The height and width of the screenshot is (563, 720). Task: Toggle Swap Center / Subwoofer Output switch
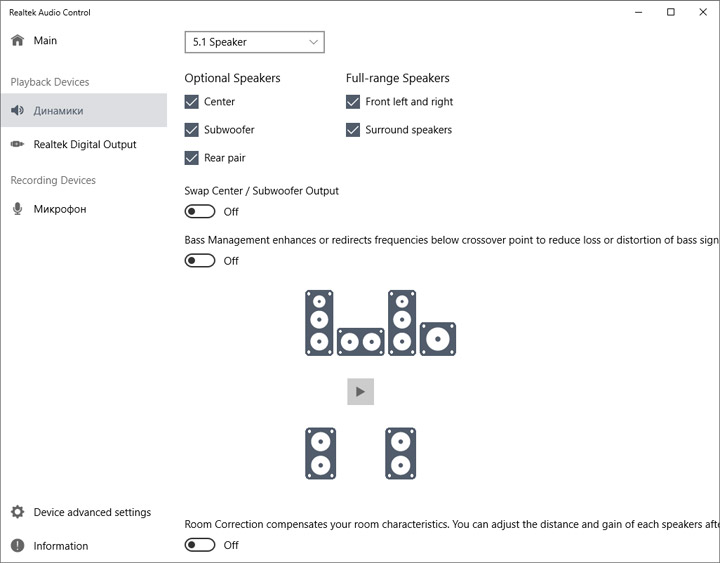coord(200,212)
